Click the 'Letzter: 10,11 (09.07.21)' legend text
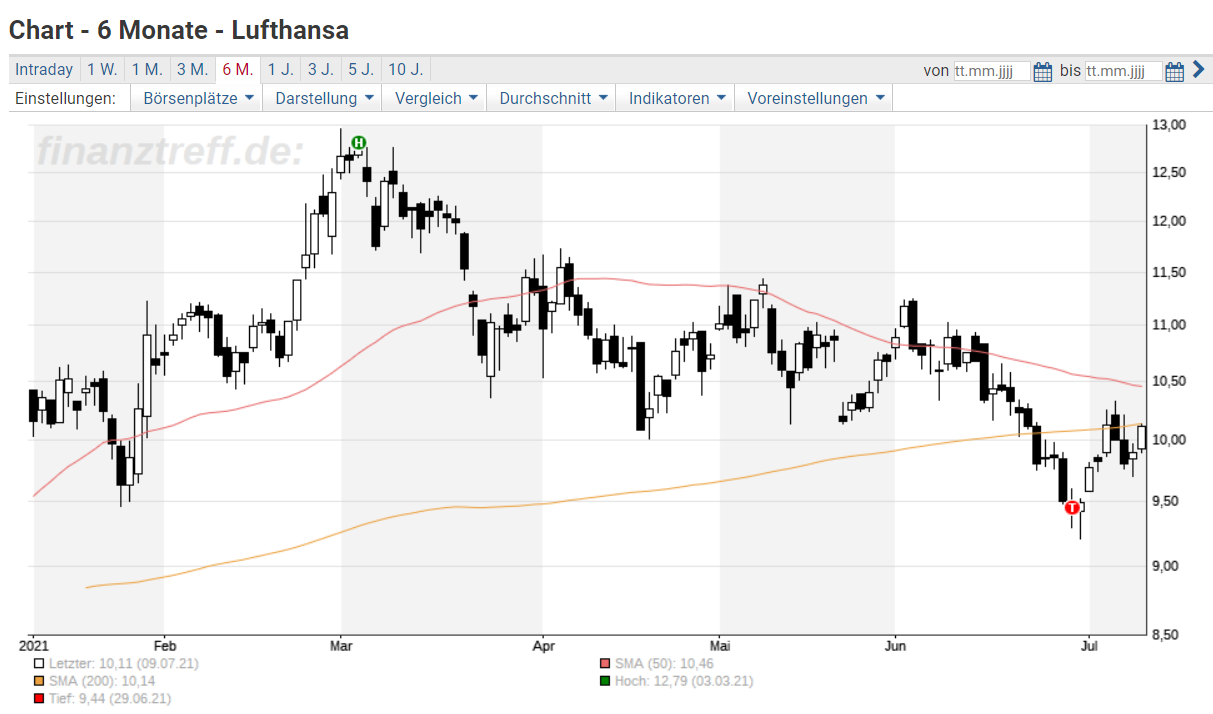 122,663
